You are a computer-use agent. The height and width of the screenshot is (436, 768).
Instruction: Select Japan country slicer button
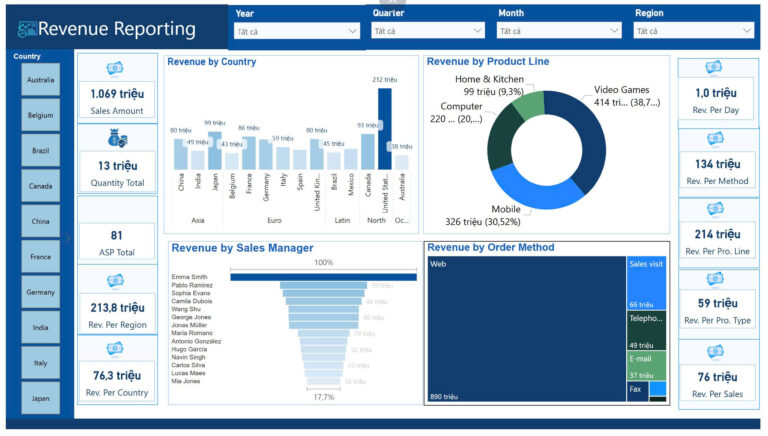pos(41,398)
